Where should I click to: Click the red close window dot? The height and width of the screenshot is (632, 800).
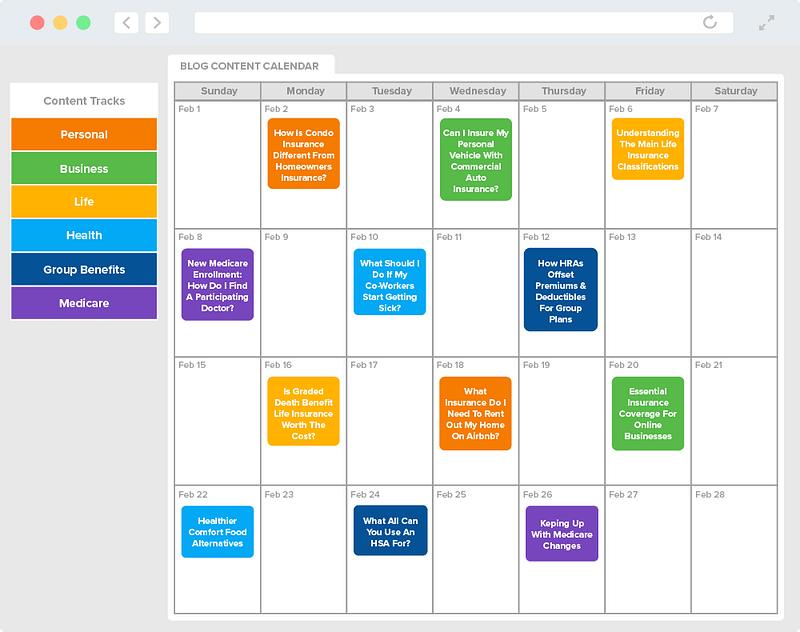[37, 23]
